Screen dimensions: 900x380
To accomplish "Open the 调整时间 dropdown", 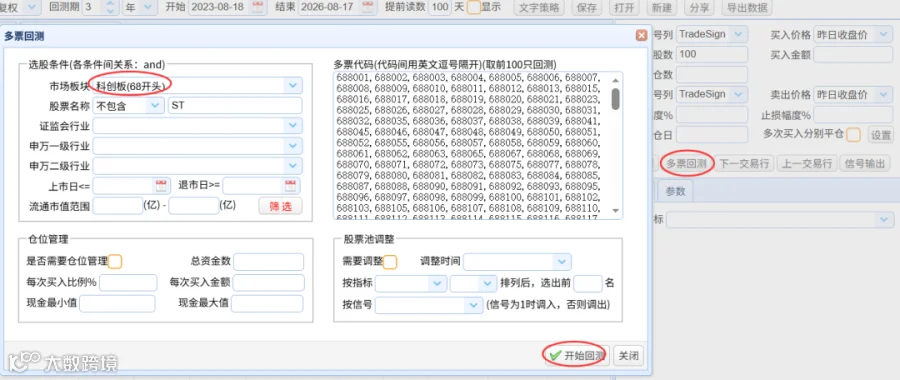I will coord(561,262).
